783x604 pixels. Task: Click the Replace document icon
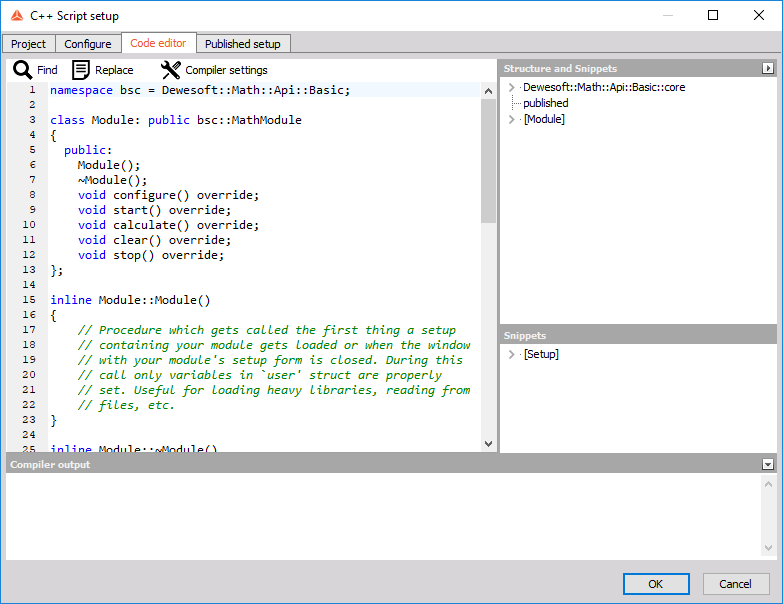80,70
